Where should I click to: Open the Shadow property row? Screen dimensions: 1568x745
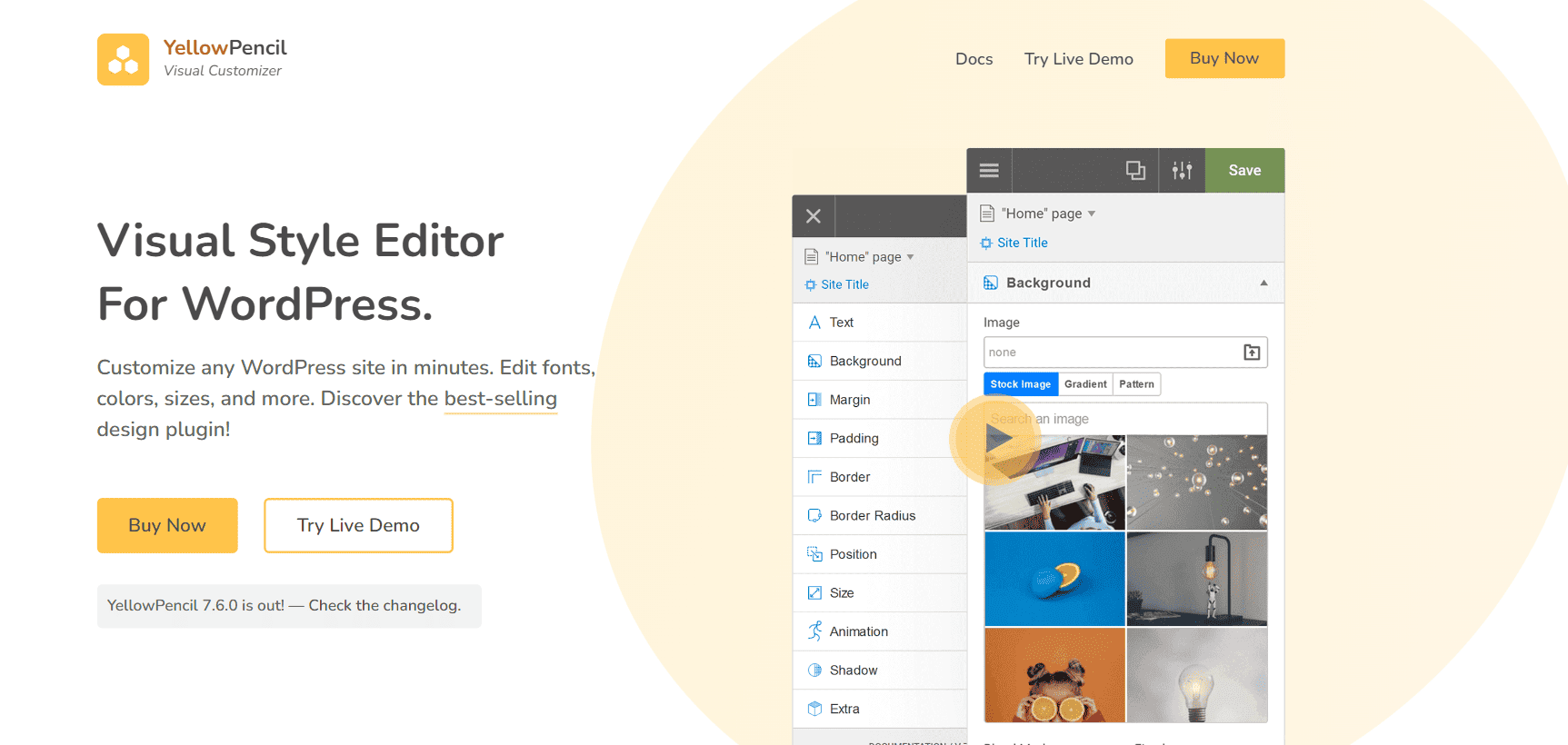[x=880, y=670]
